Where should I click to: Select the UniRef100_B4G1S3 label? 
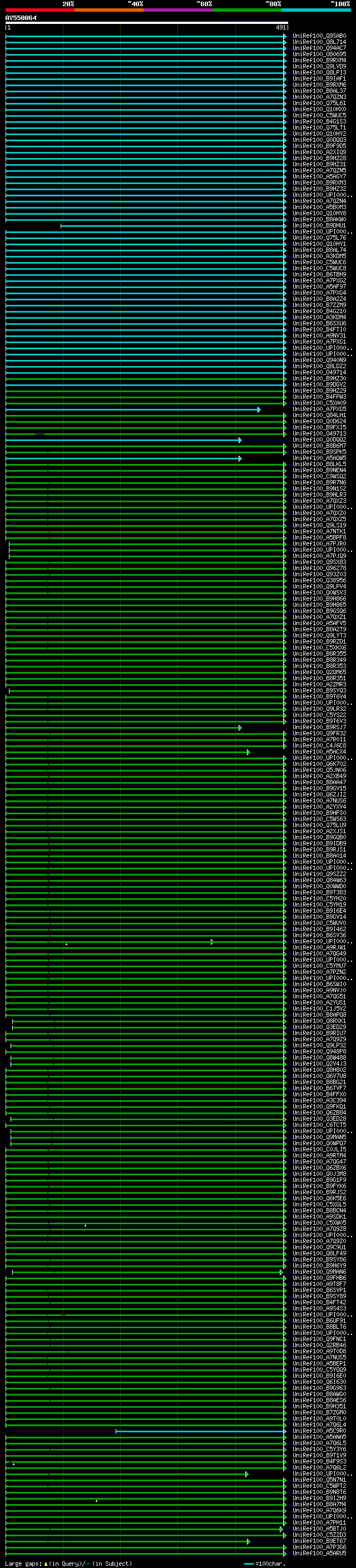[319, 122]
